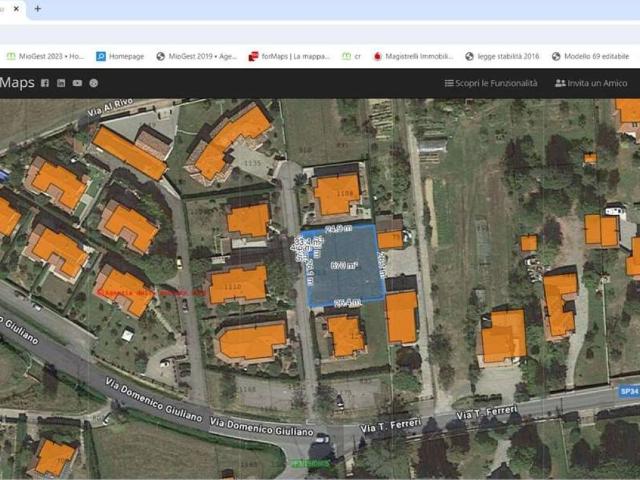Open the Modello 69 editabile bookmark
Viewport: 640px width, 480px height.
point(592,57)
